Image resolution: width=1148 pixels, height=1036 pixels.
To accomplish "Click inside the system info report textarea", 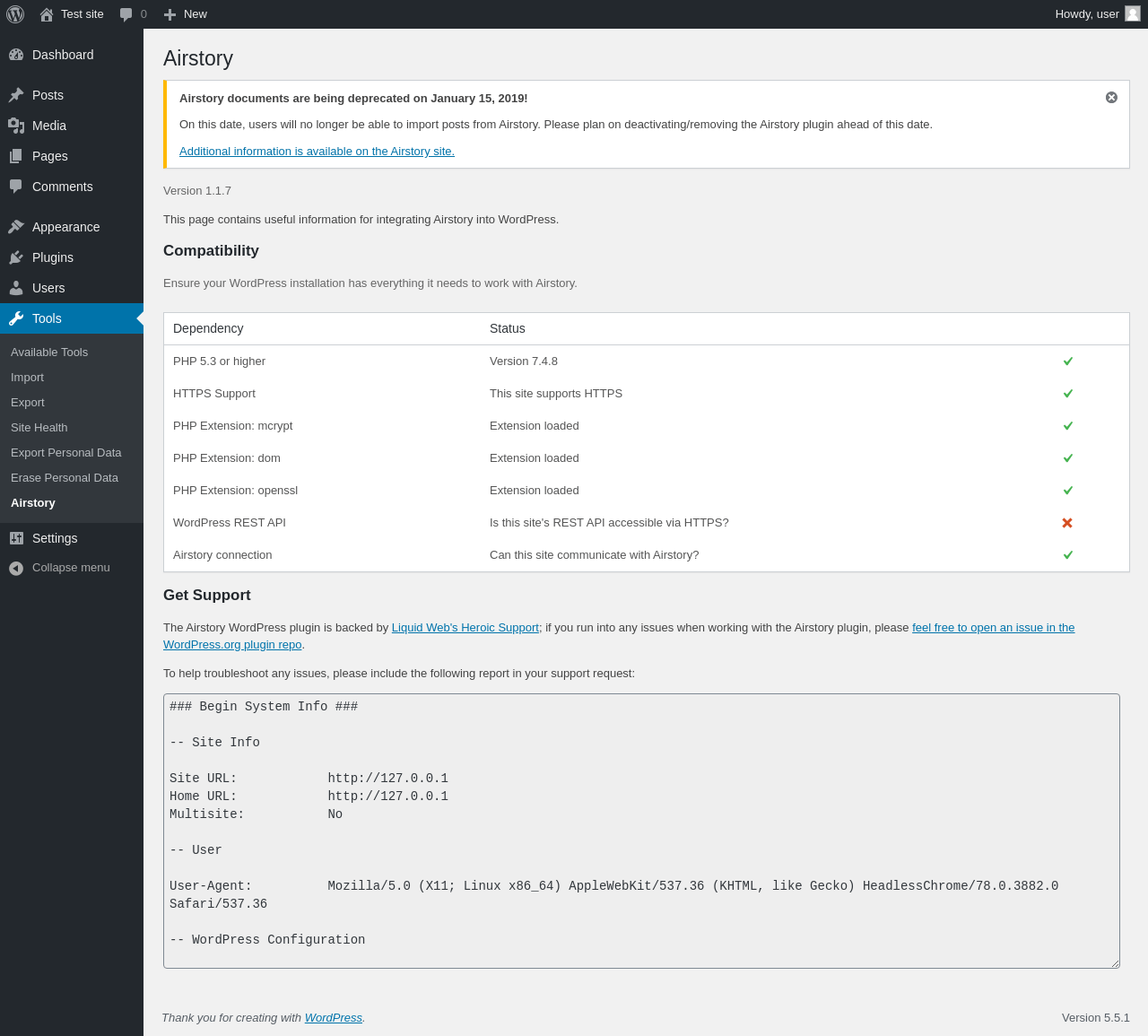I will (x=641, y=831).
